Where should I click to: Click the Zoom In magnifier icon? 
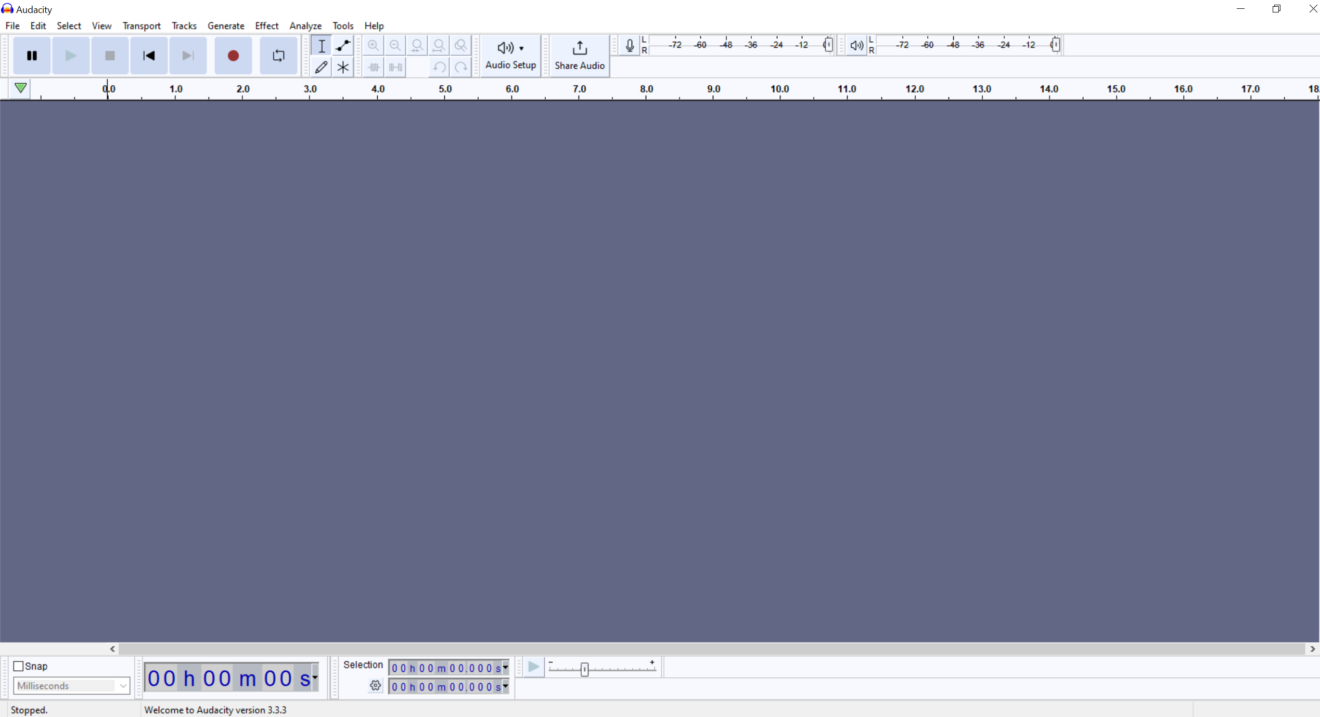pos(373,46)
